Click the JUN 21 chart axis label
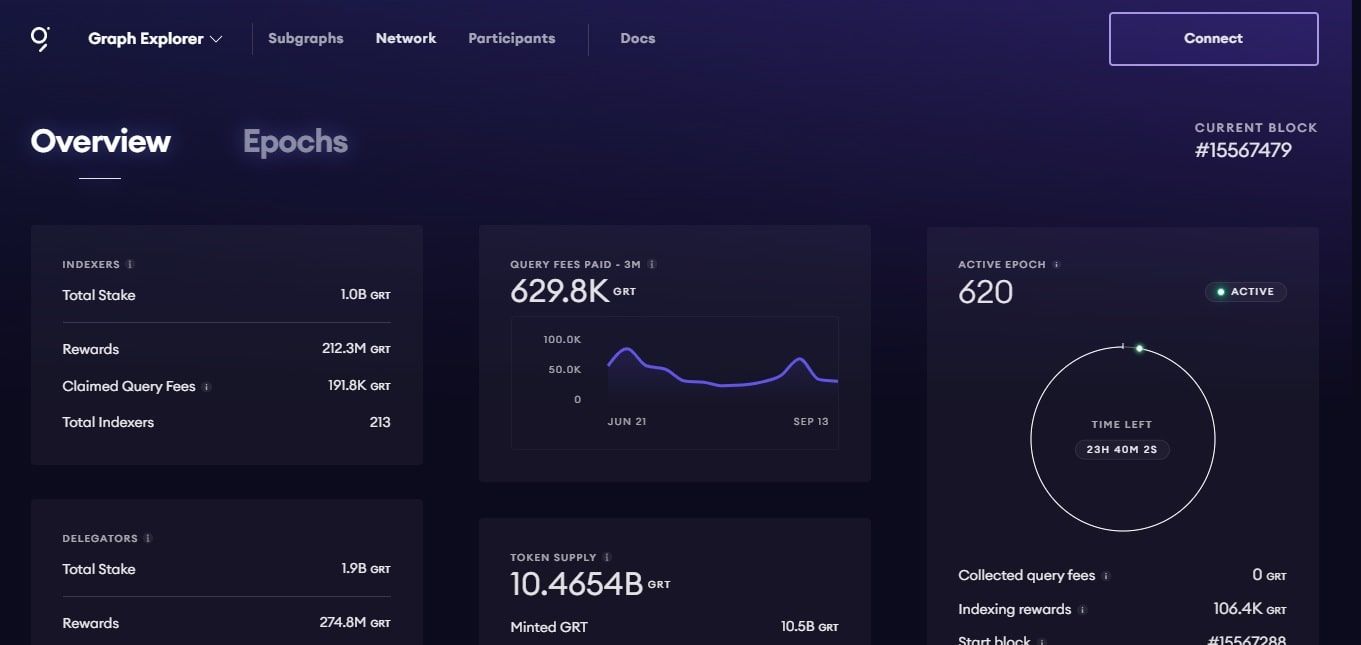Image resolution: width=1361 pixels, height=645 pixels. point(627,421)
